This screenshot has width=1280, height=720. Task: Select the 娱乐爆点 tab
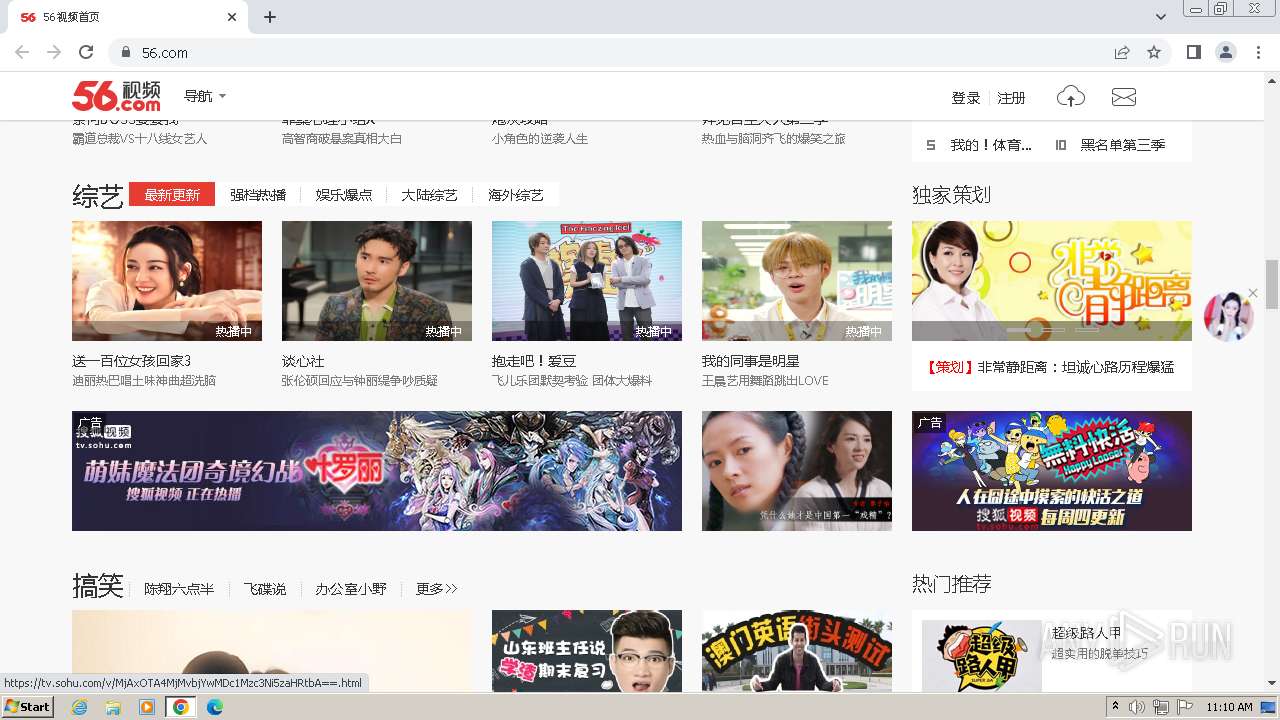tap(344, 195)
